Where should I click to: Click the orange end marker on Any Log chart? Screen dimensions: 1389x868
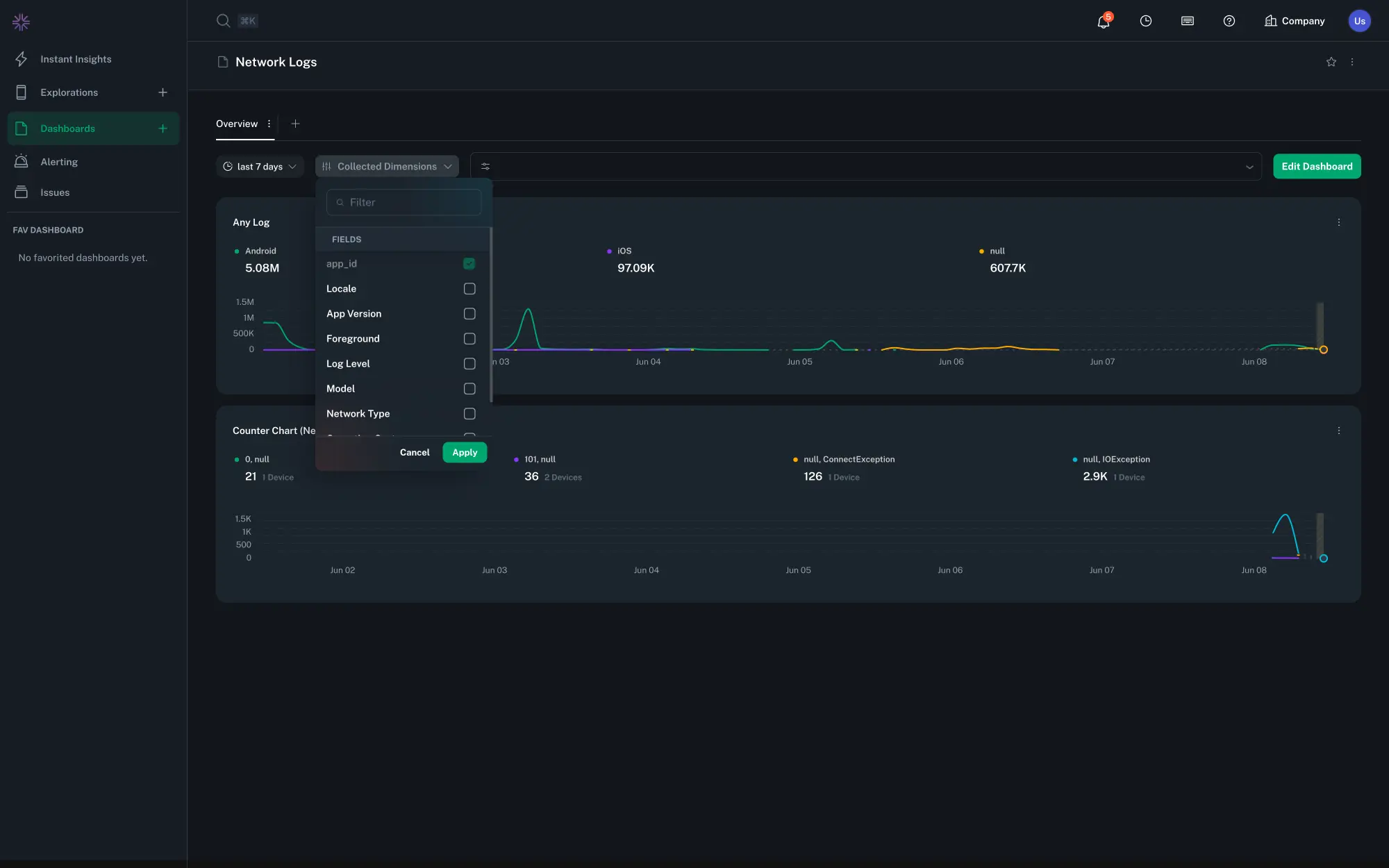1324,350
